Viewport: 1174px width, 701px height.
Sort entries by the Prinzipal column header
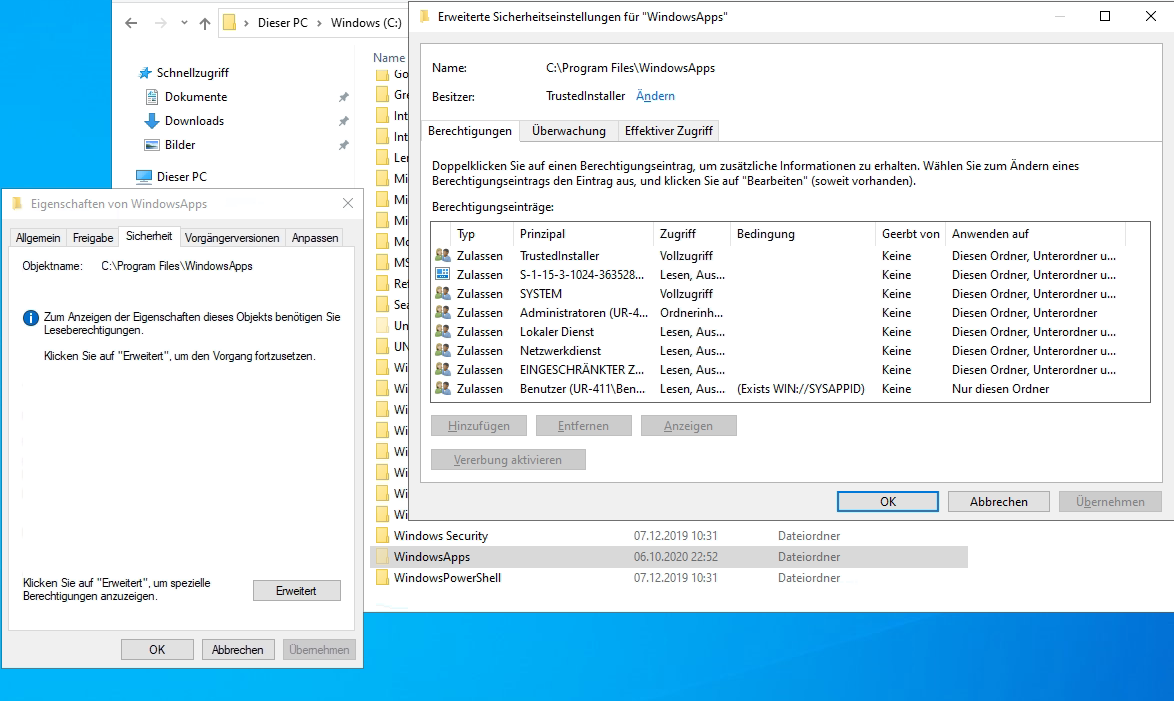[542, 234]
